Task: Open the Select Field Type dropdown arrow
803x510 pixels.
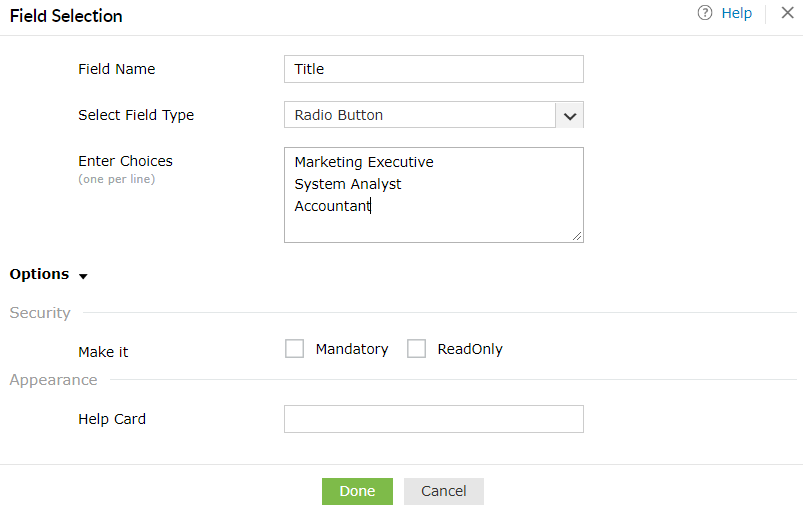Action: (570, 115)
